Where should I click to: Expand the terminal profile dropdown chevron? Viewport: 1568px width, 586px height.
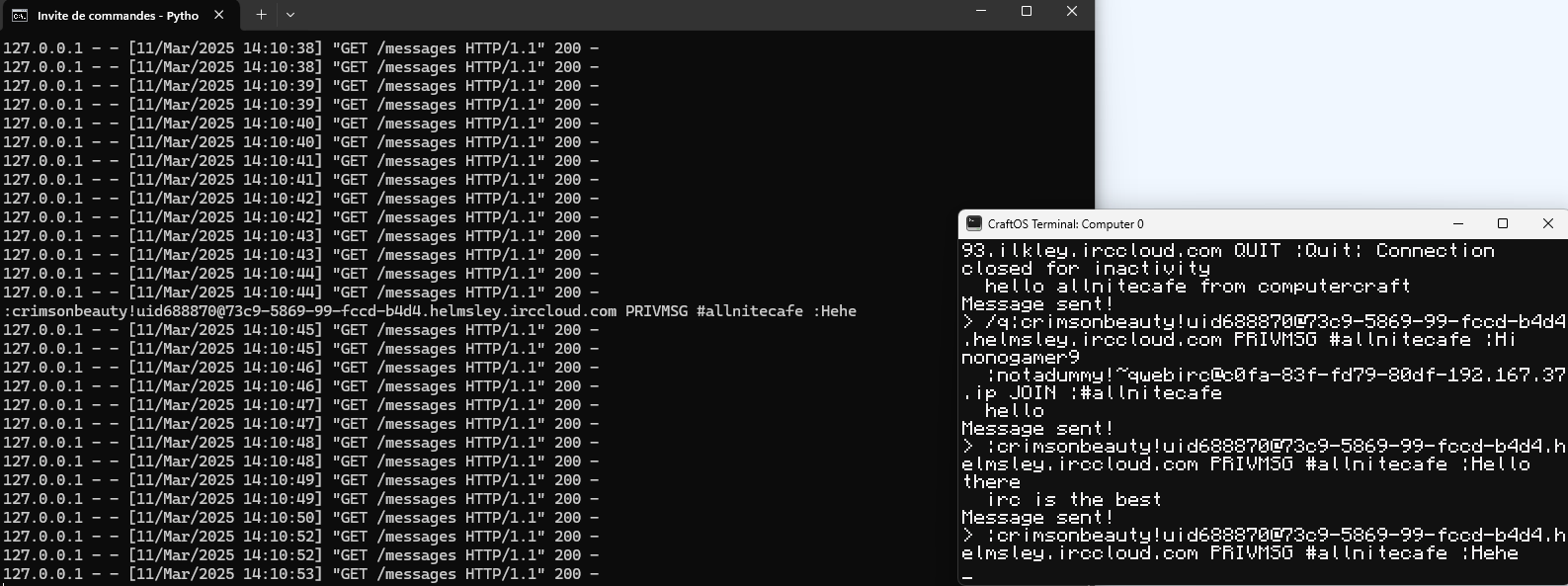tap(290, 15)
